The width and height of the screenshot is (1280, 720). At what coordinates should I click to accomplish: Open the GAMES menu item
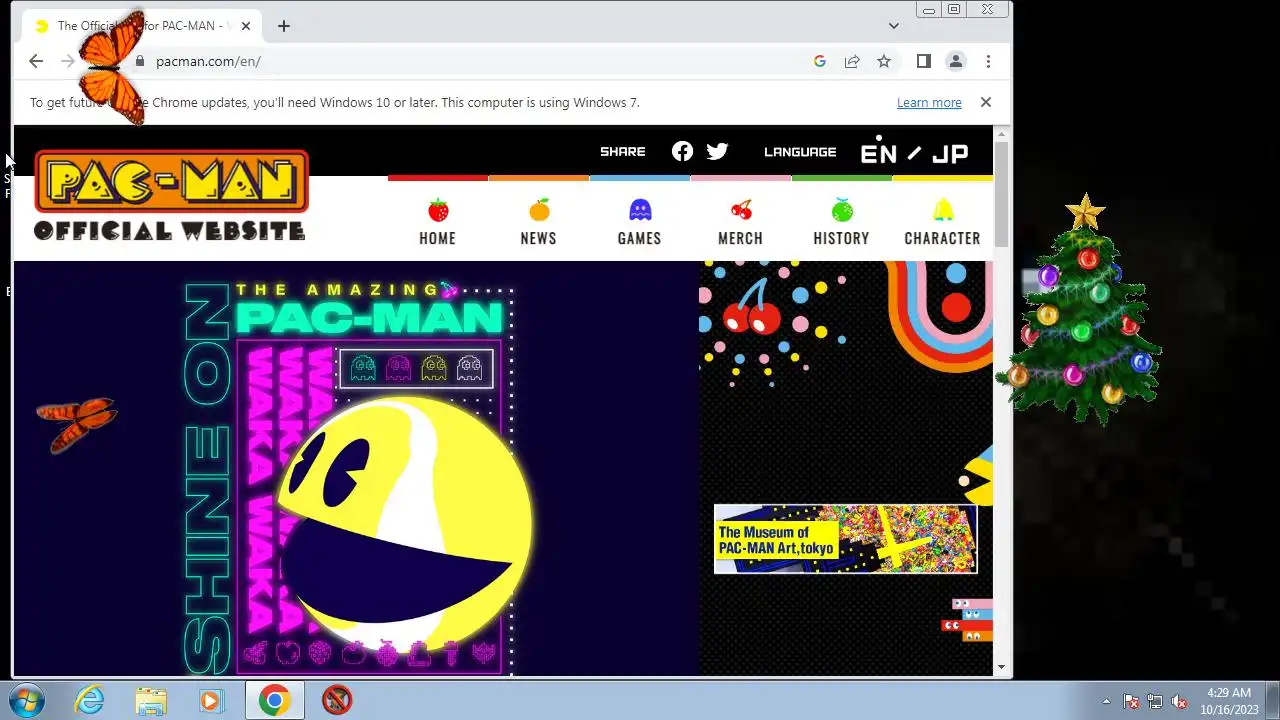(x=639, y=222)
